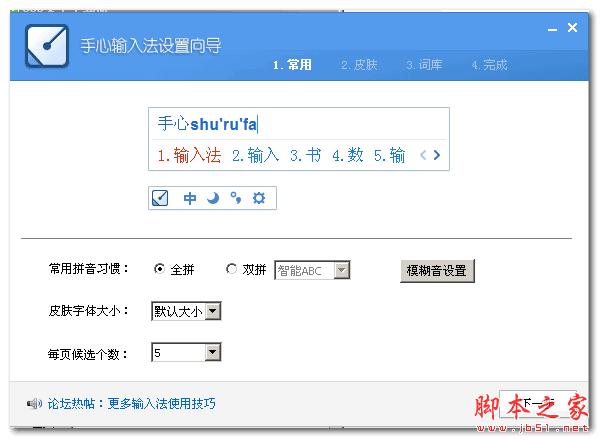
Task: Choose candidate 3. 书
Action: click(x=305, y=155)
